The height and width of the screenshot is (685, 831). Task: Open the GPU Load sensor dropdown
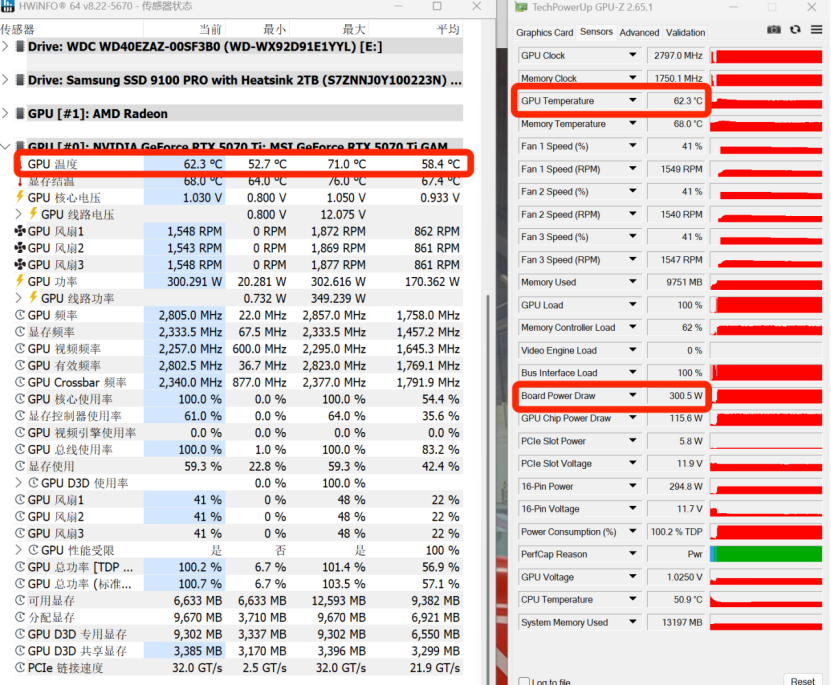point(633,305)
